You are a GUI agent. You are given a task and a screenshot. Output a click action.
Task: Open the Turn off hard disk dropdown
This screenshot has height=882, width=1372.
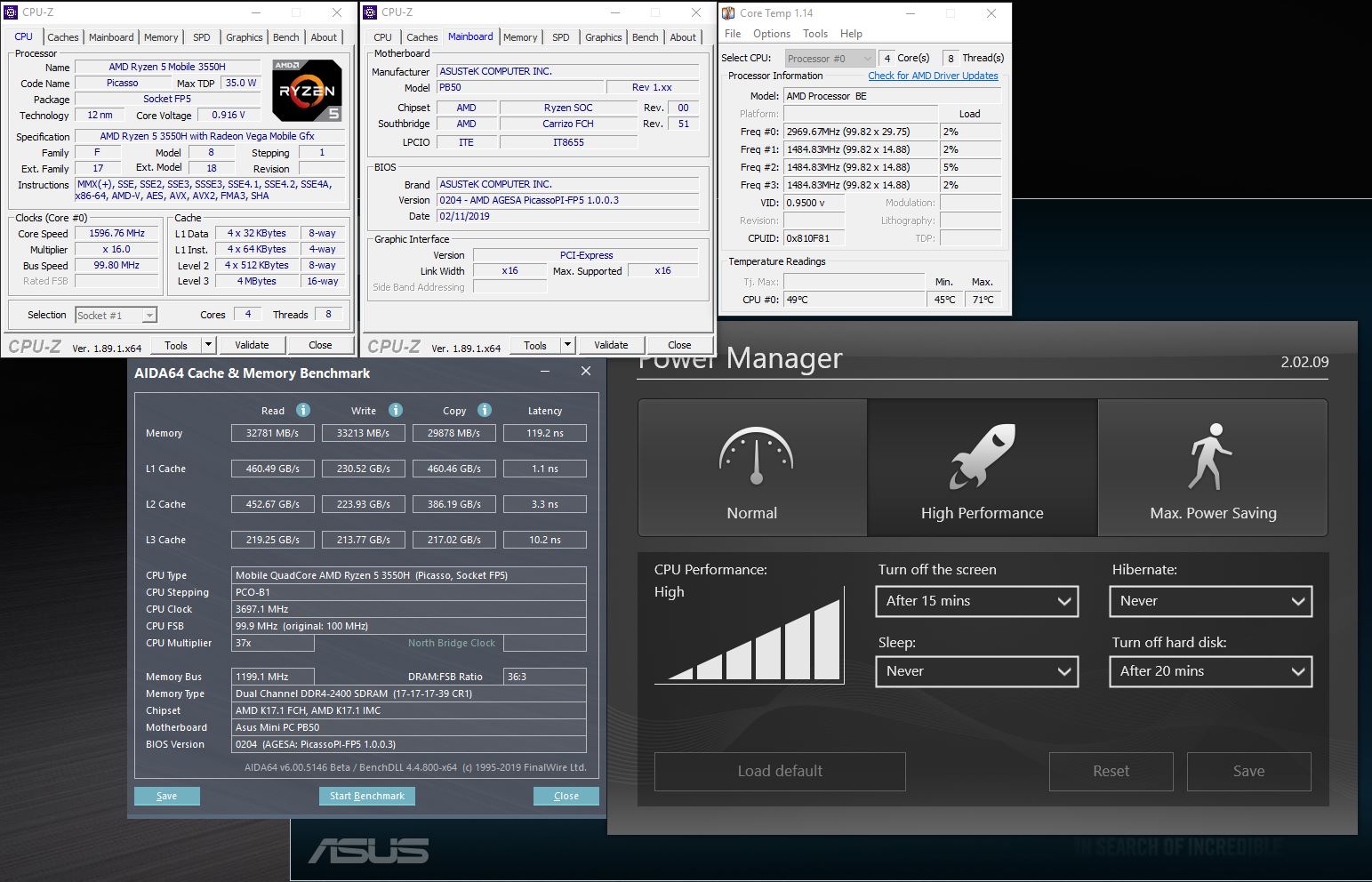(1210, 671)
